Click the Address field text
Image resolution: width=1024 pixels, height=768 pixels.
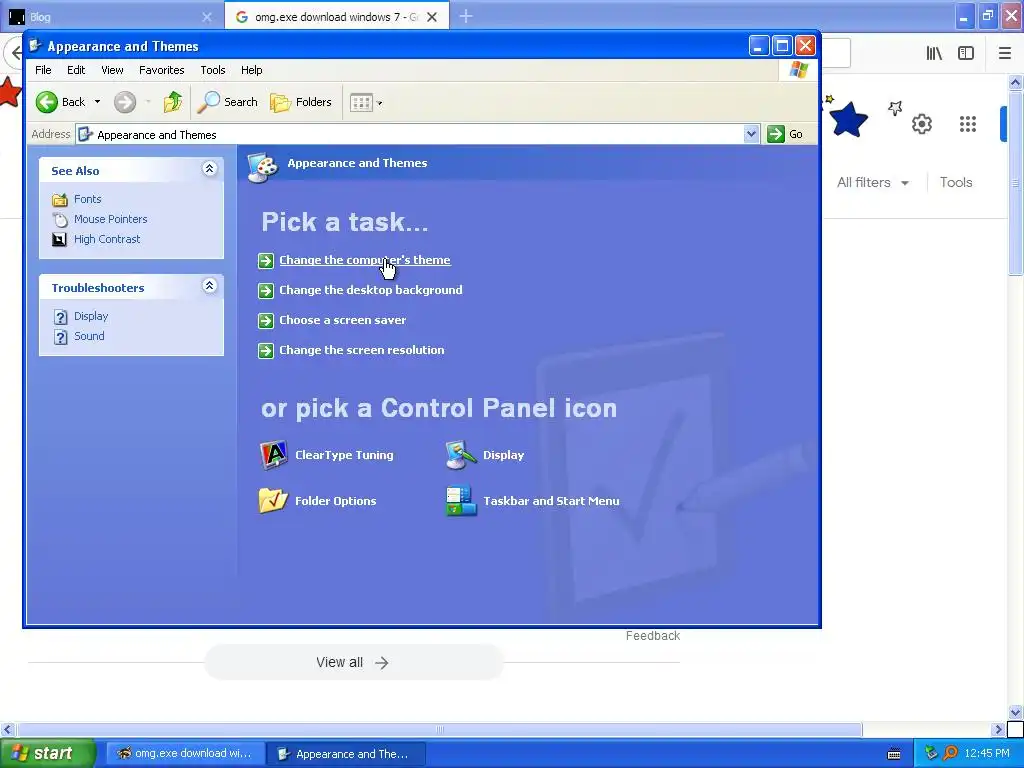(x=157, y=135)
